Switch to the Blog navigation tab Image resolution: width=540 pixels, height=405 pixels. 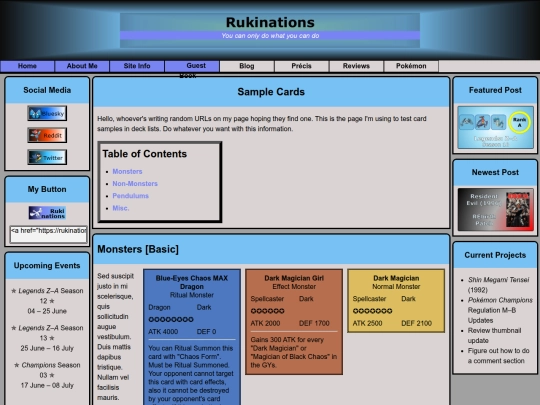(x=247, y=66)
